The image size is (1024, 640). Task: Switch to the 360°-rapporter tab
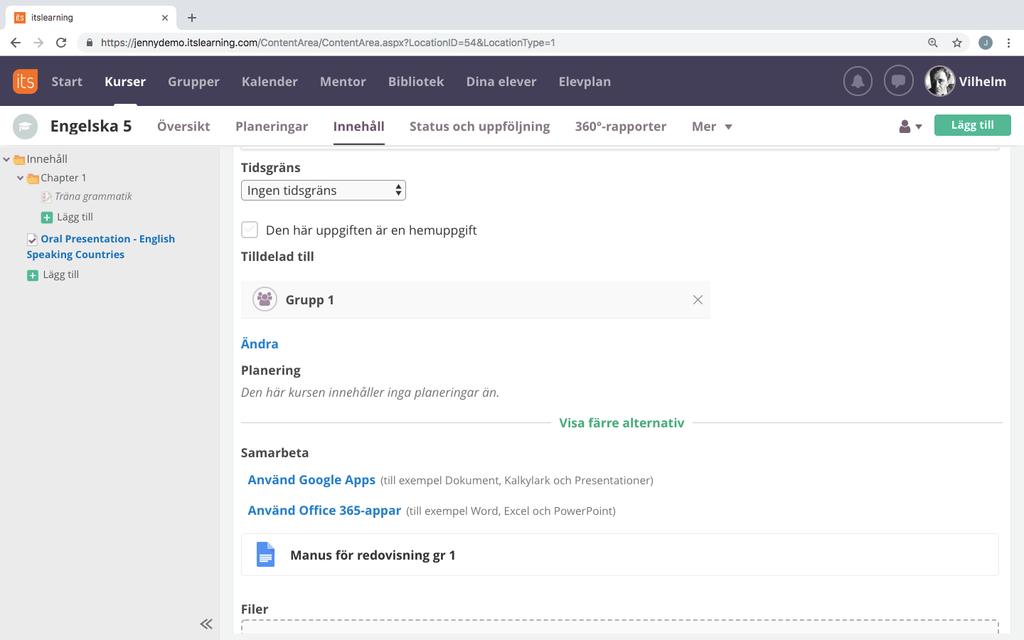click(620, 127)
